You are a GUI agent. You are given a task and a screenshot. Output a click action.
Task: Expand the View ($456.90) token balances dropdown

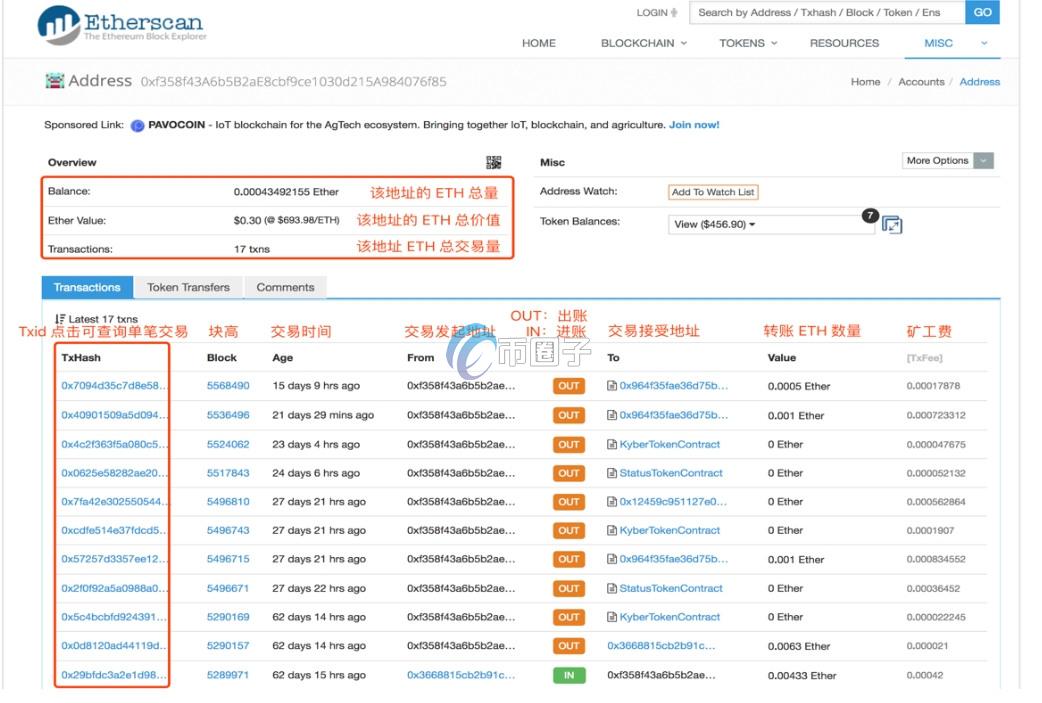click(716, 224)
